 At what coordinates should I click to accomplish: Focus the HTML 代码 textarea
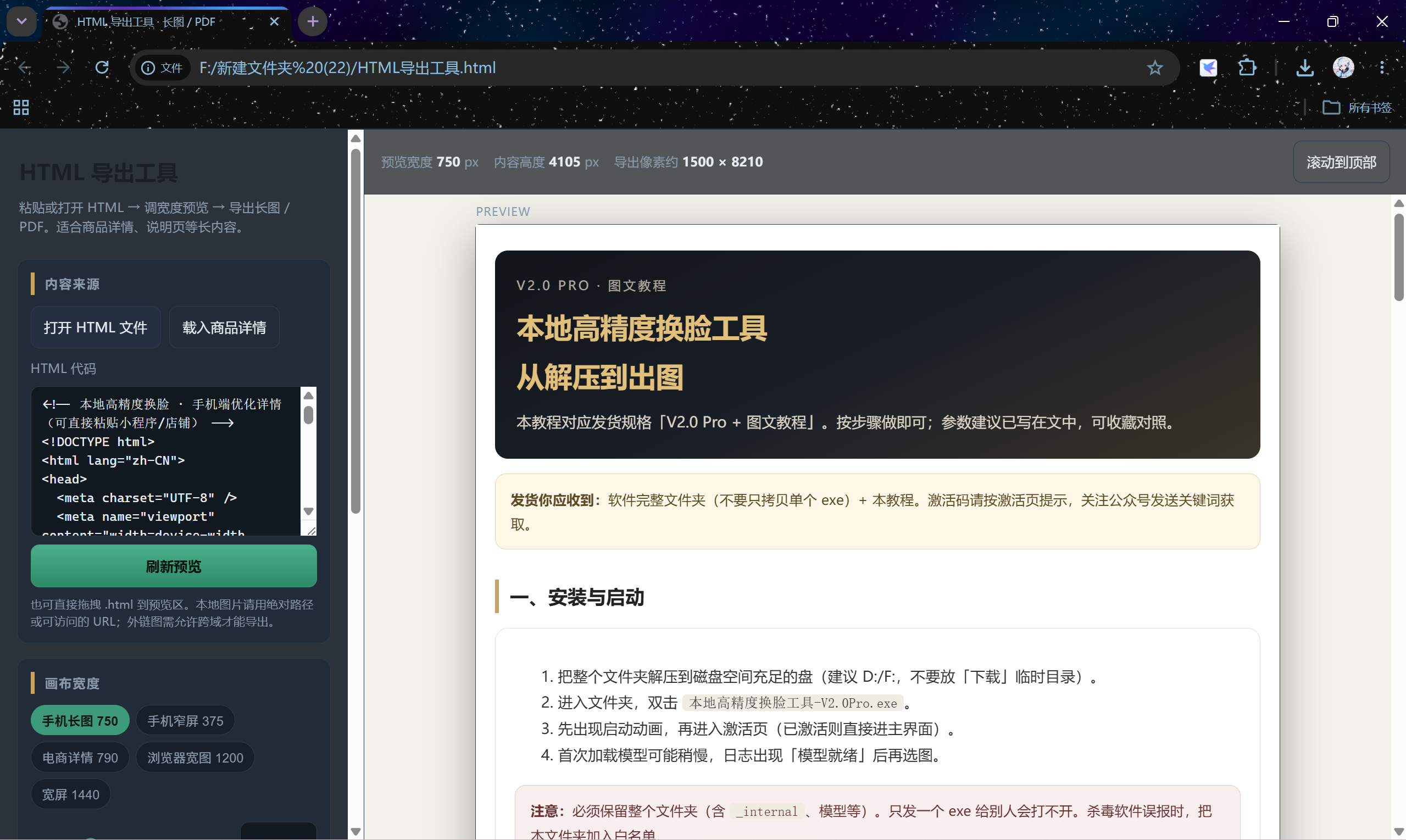click(x=165, y=461)
